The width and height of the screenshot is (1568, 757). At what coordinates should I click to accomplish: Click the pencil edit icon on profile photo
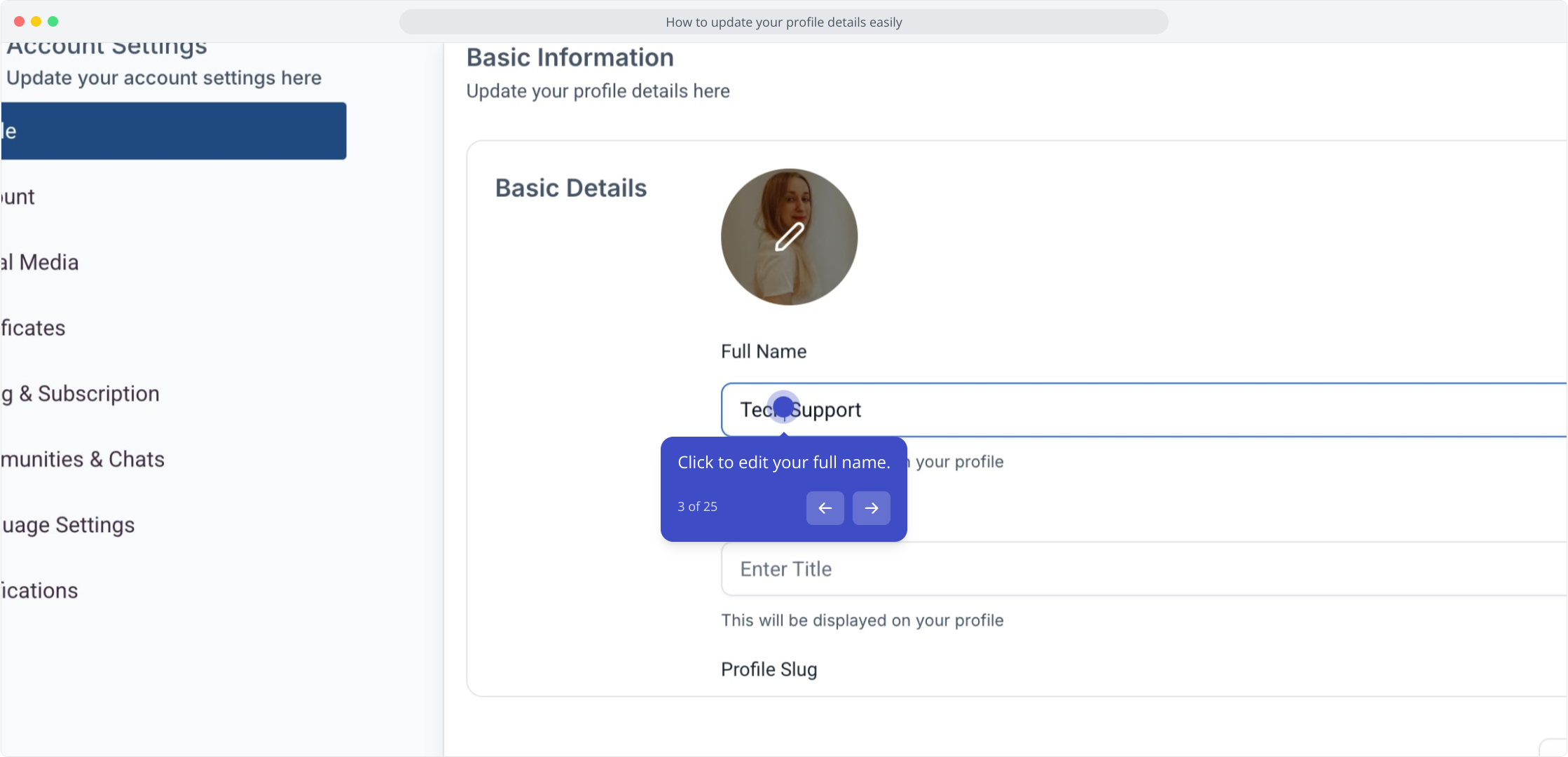pyautogui.click(x=789, y=237)
